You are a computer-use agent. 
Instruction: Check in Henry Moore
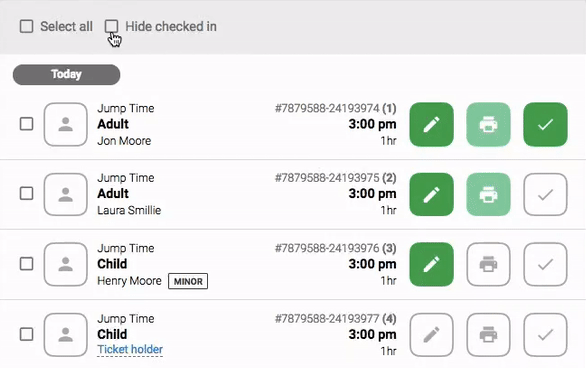[545, 264]
